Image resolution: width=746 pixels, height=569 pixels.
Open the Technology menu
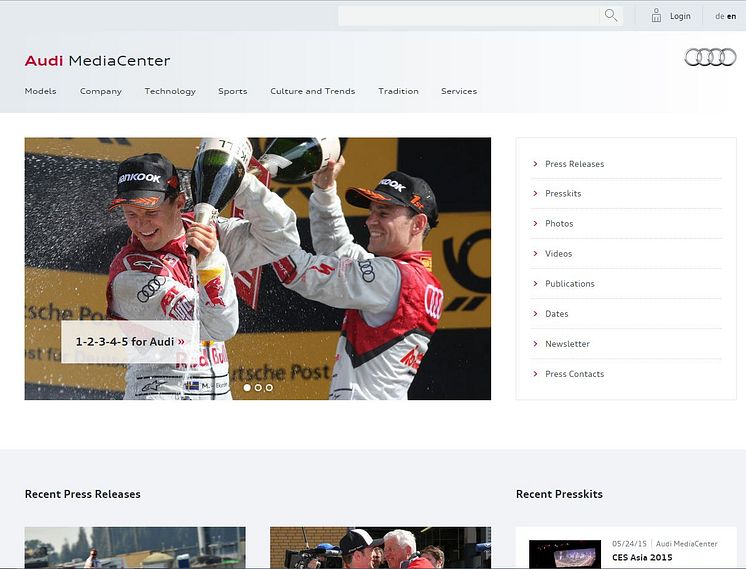tap(170, 91)
